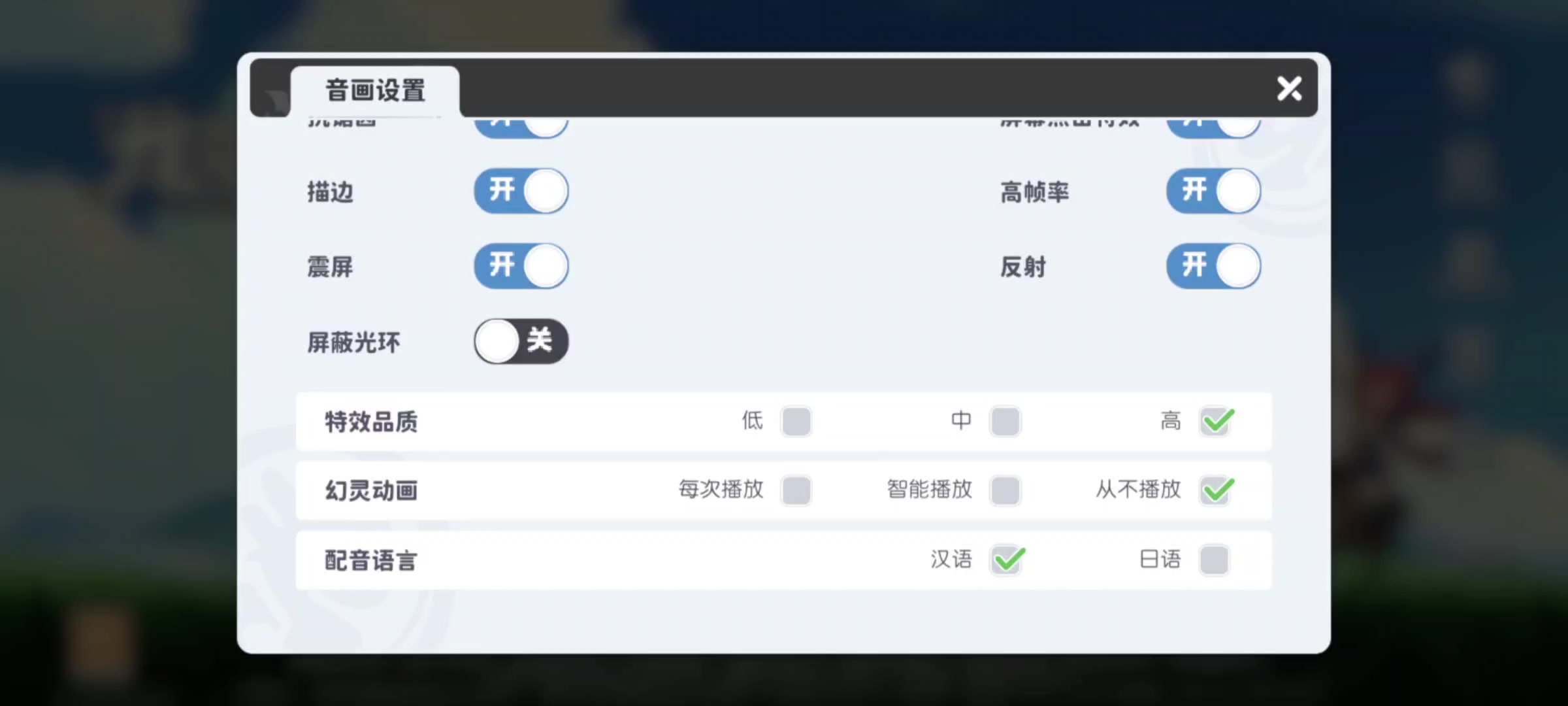The image size is (1568, 706).
Task: Click the 幻灵动画 row label
Action: click(x=371, y=491)
